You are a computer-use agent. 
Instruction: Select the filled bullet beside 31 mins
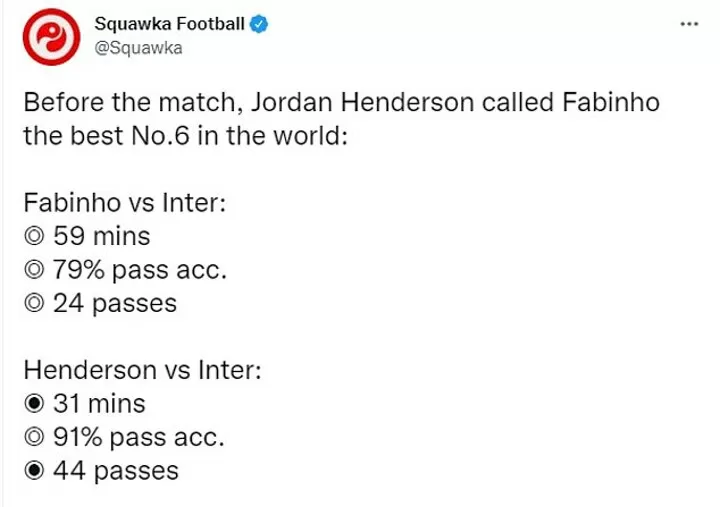pyautogui.click(x=33, y=405)
